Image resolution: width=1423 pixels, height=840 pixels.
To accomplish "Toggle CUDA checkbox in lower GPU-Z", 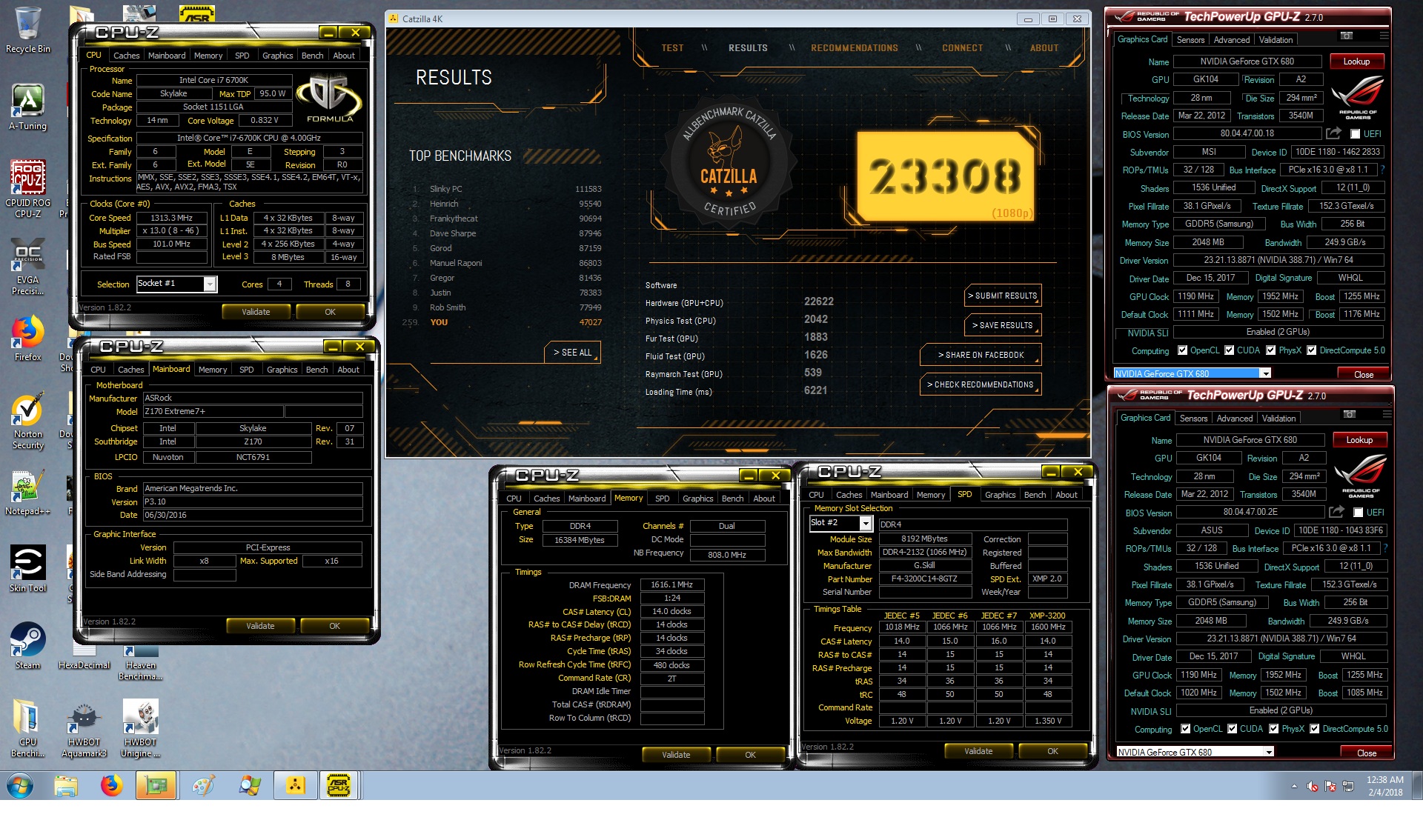I will (1233, 729).
